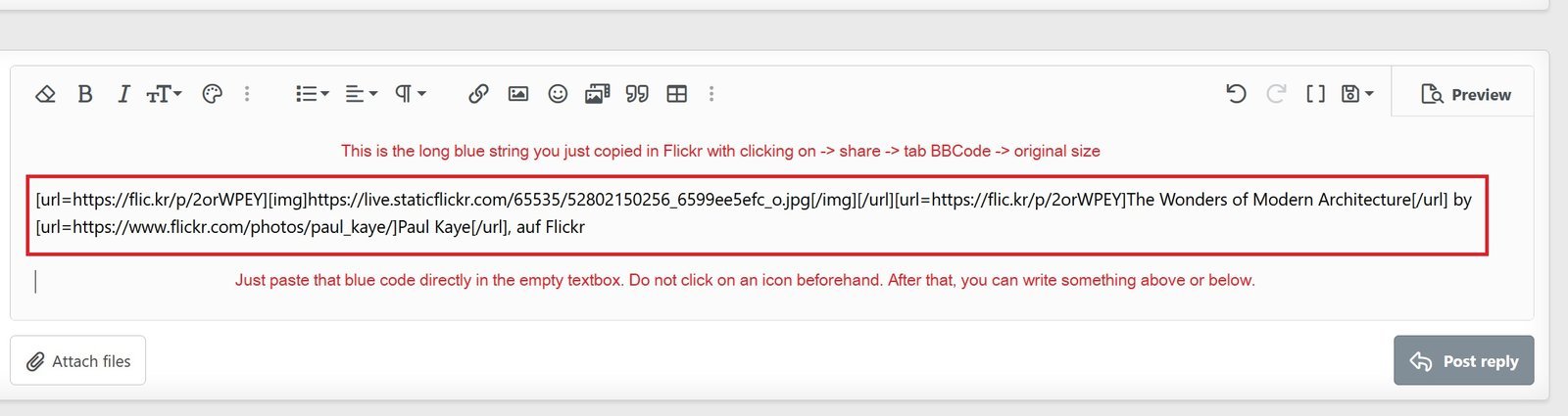The height and width of the screenshot is (416, 1568).
Task: Expand the text alignment dropdown
Action: 361,94
